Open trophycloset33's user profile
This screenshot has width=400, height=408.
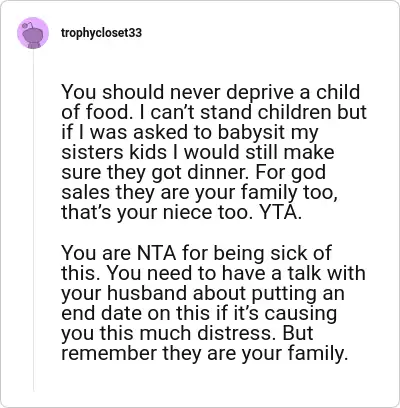pos(101,33)
